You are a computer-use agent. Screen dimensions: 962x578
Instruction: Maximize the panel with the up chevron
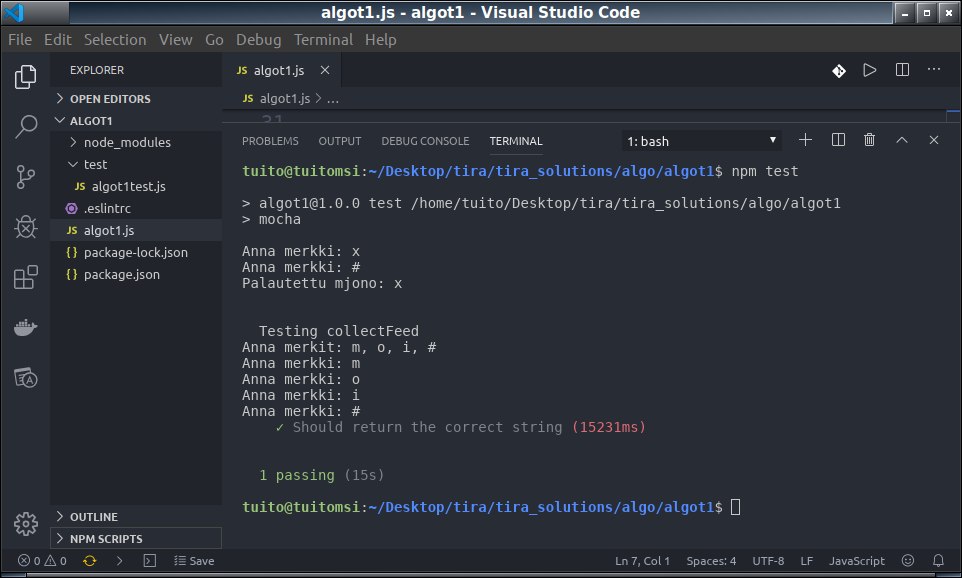901,140
